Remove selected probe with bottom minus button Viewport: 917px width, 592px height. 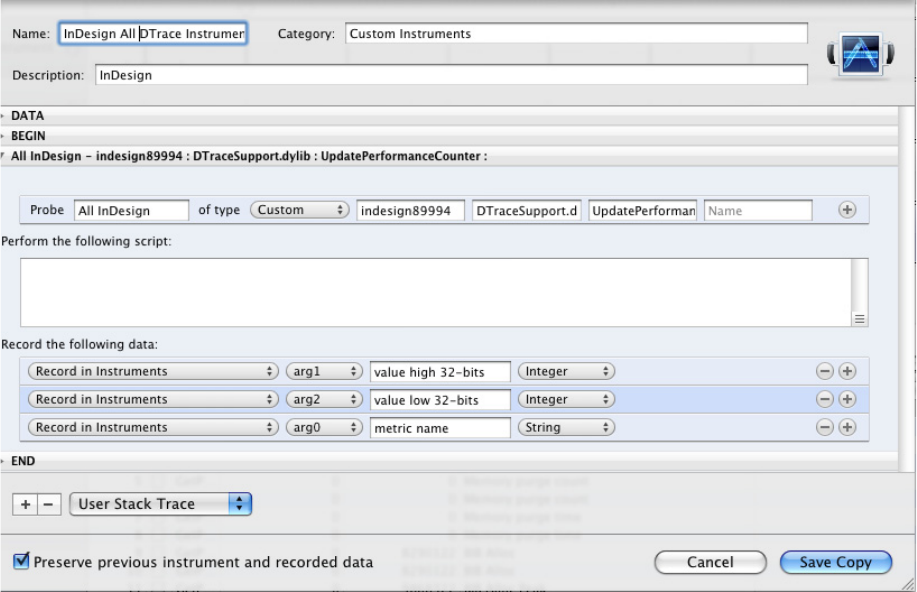coord(49,504)
